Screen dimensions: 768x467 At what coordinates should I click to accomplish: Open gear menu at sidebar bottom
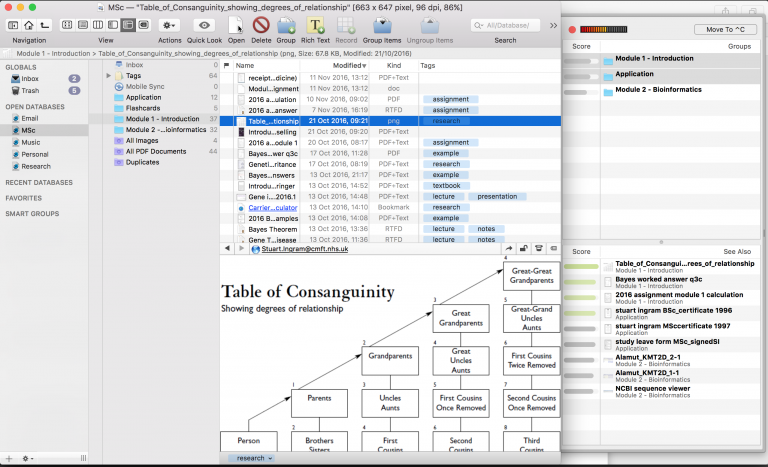pos(27,459)
